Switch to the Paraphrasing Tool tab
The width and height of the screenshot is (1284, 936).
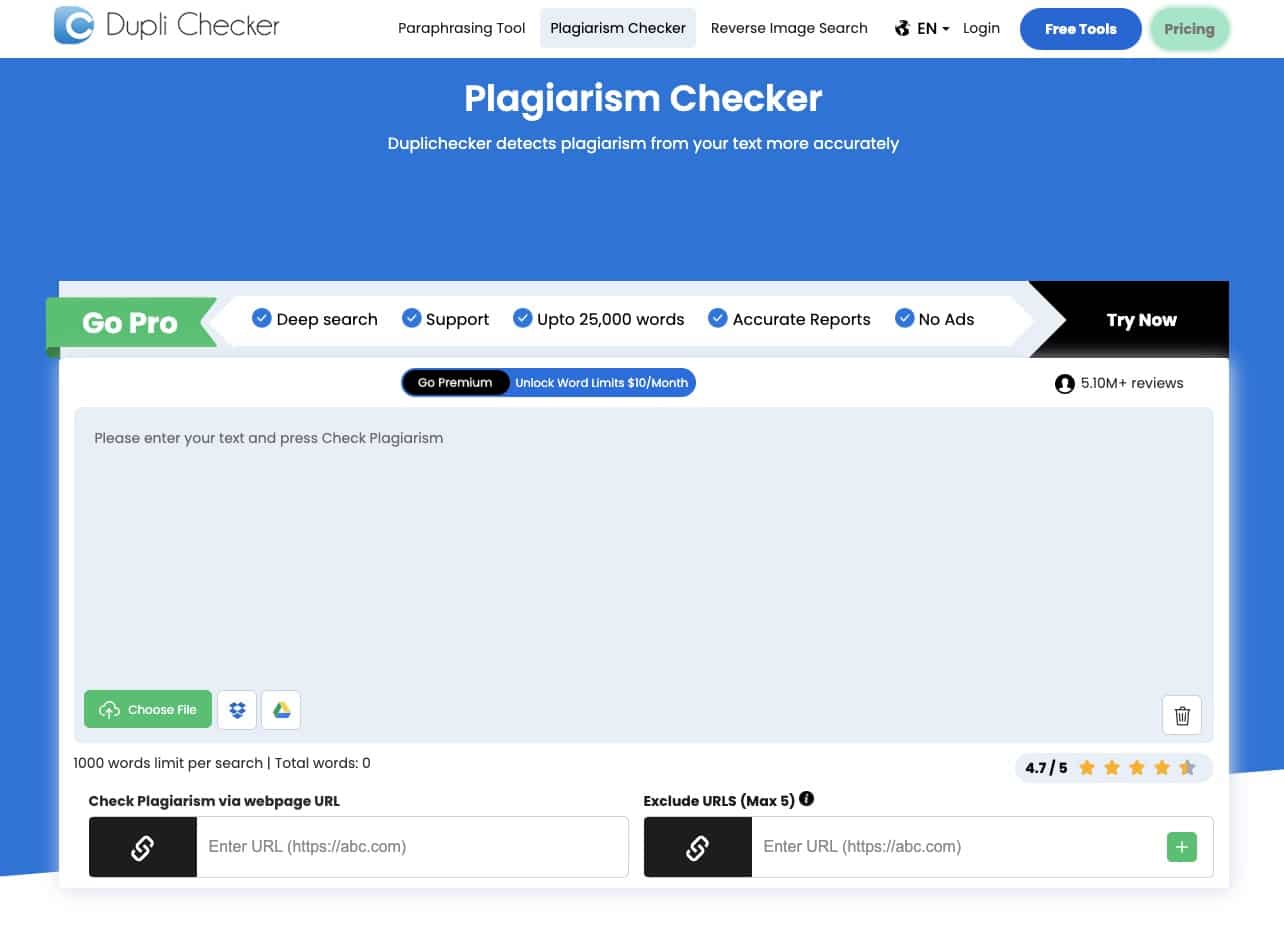point(461,28)
